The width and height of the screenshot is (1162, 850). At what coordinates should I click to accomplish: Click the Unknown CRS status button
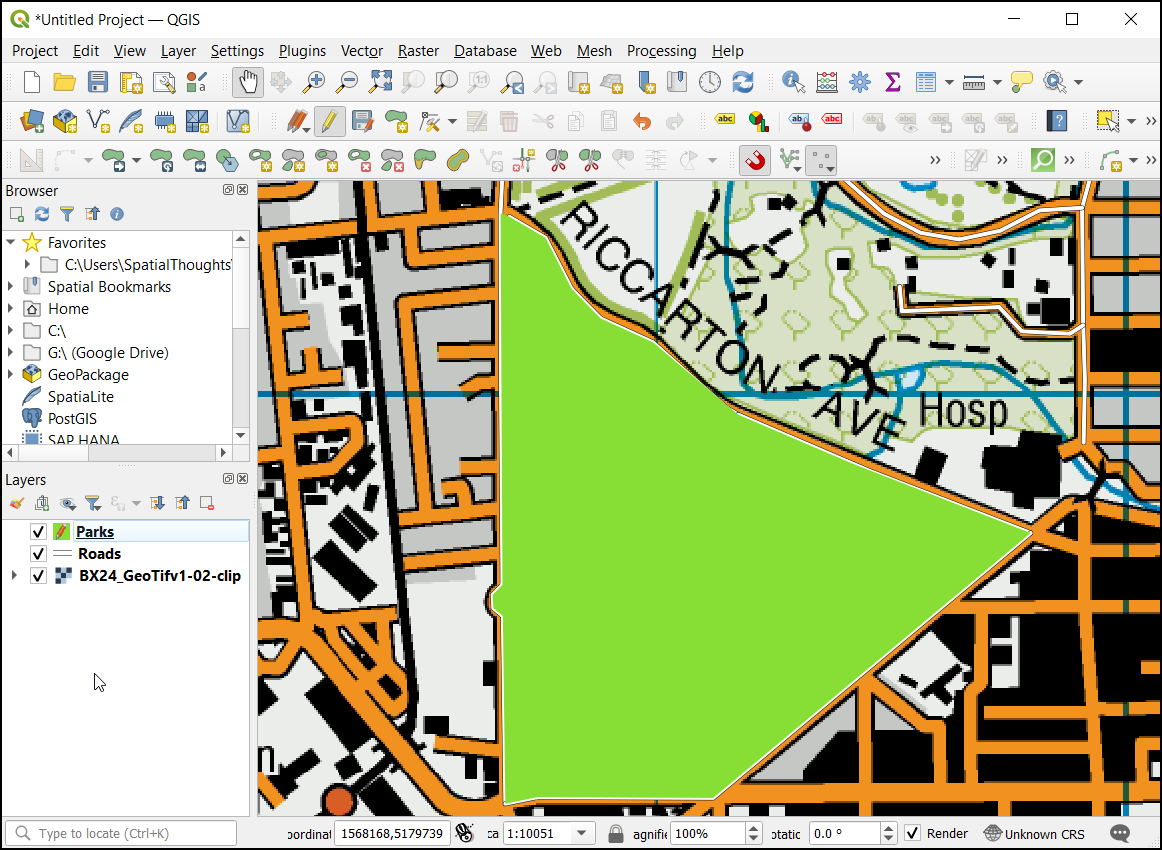pos(1034,833)
